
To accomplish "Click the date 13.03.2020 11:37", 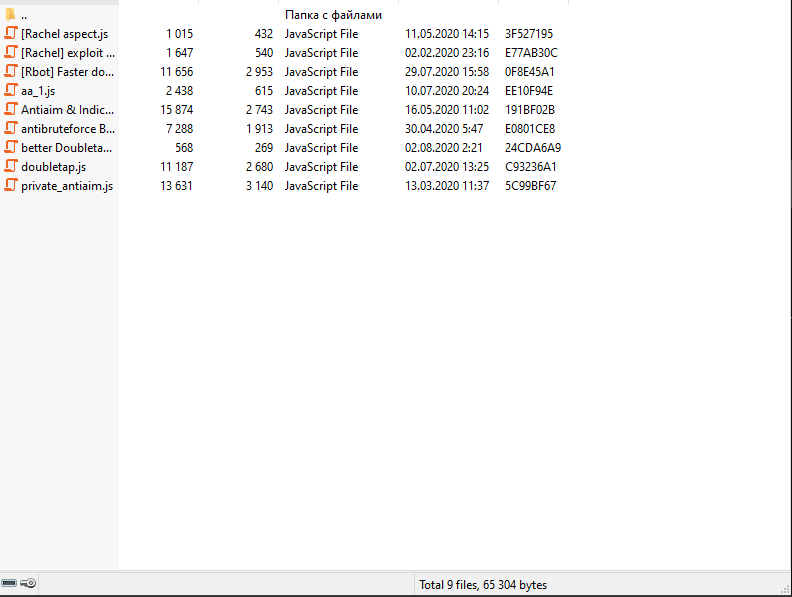I will pyautogui.click(x=447, y=186).
